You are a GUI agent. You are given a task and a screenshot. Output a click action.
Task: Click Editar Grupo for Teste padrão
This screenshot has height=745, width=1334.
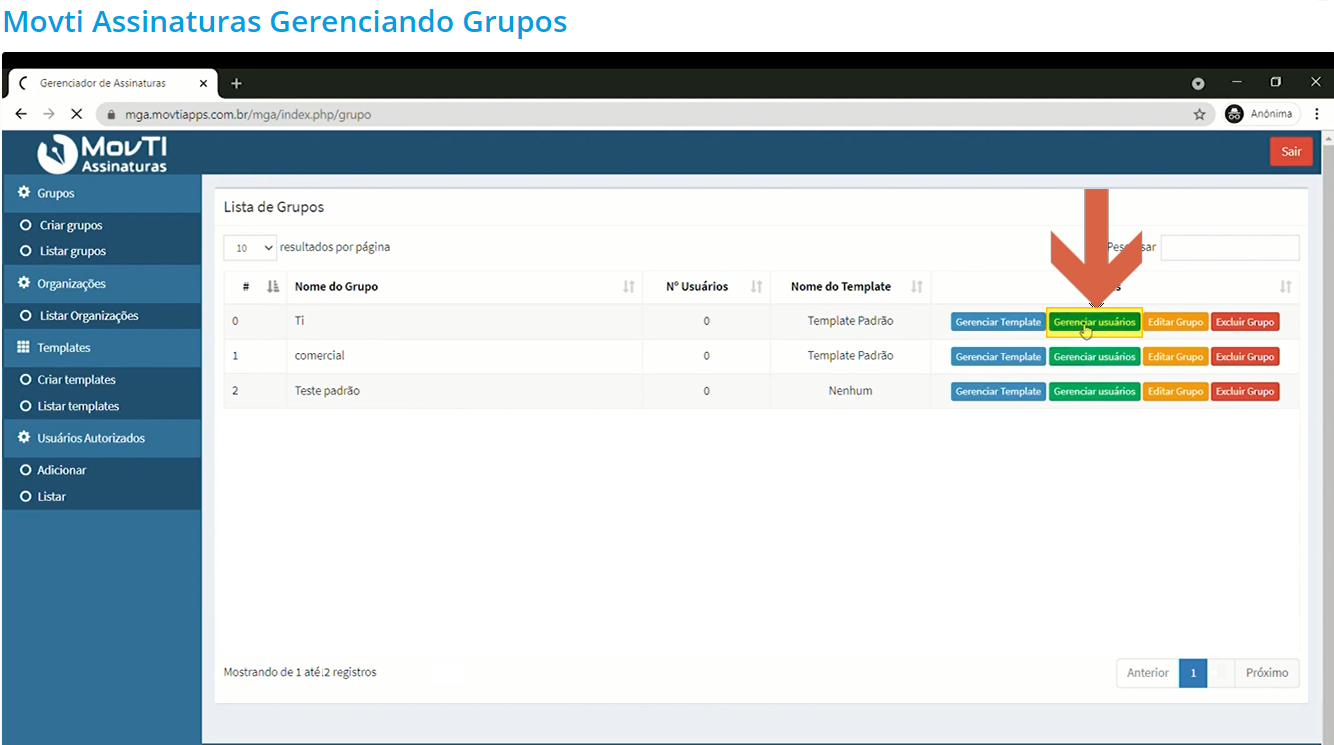pyautogui.click(x=1175, y=391)
